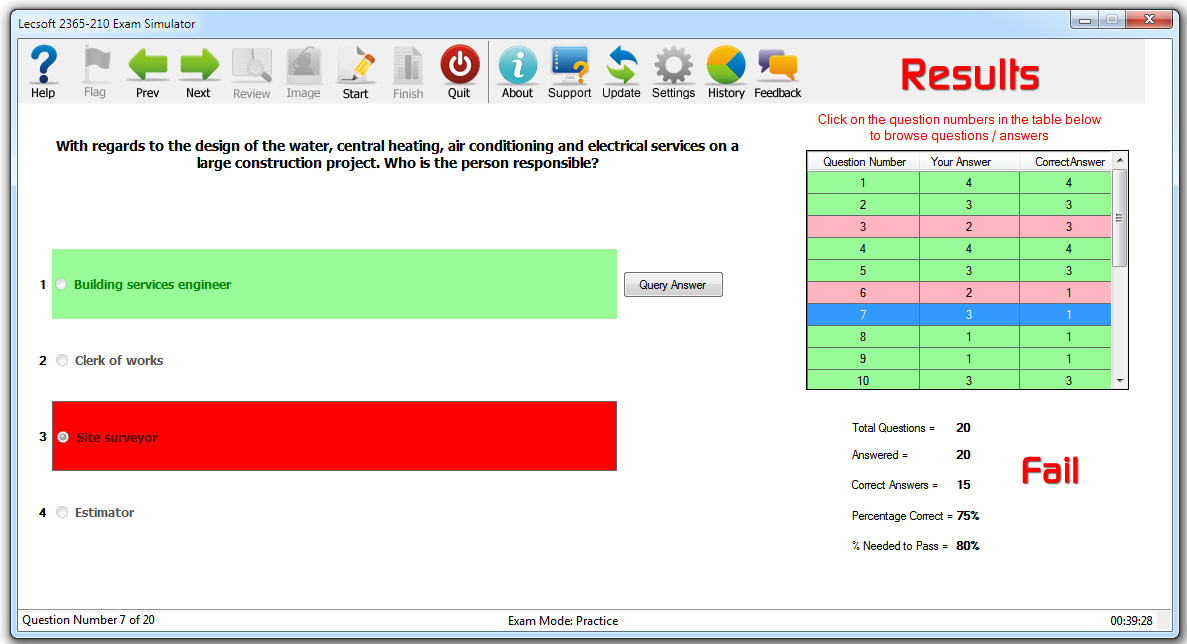Click the Query Answer button
This screenshot has height=644, width=1187.
click(673, 285)
